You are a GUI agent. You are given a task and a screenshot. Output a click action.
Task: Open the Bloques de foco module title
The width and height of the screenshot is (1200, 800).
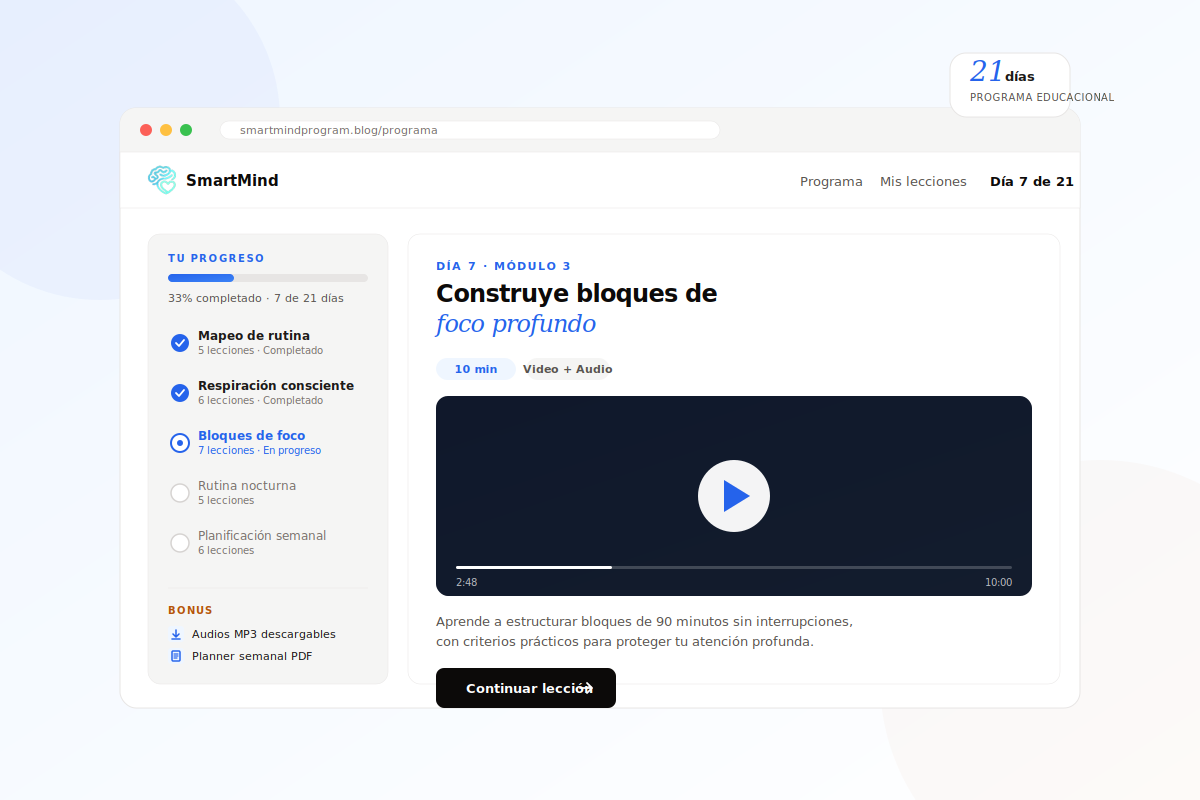click(252, 435)
